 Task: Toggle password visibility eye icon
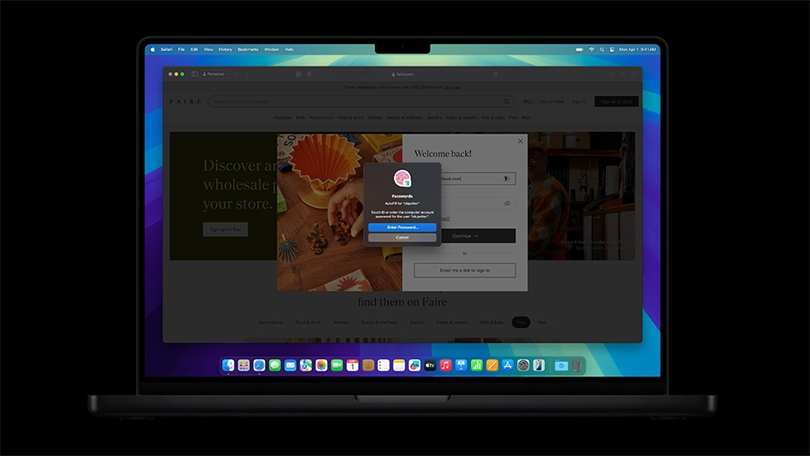tap(507, 203)
